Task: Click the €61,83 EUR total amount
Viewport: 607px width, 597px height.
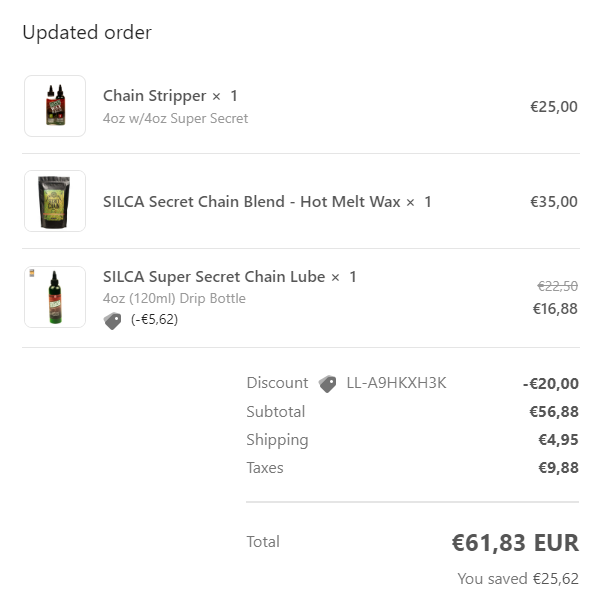Action: [514, 543]
